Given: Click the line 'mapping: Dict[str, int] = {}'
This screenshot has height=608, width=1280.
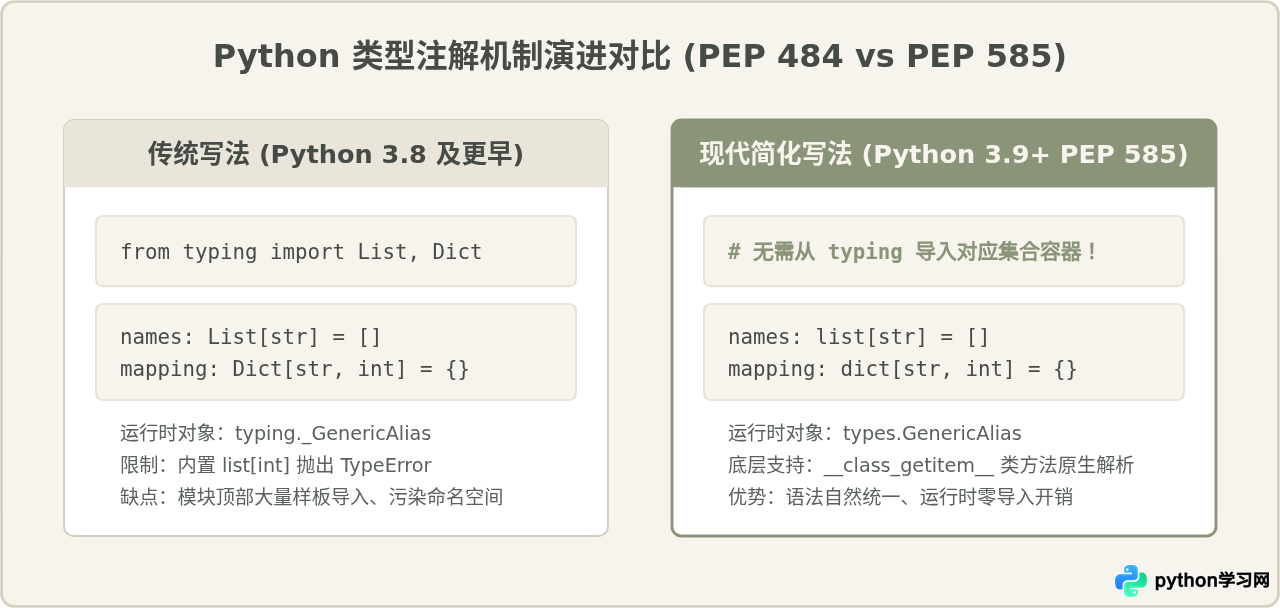Looking at the screenshot, I should pos(295,369).
